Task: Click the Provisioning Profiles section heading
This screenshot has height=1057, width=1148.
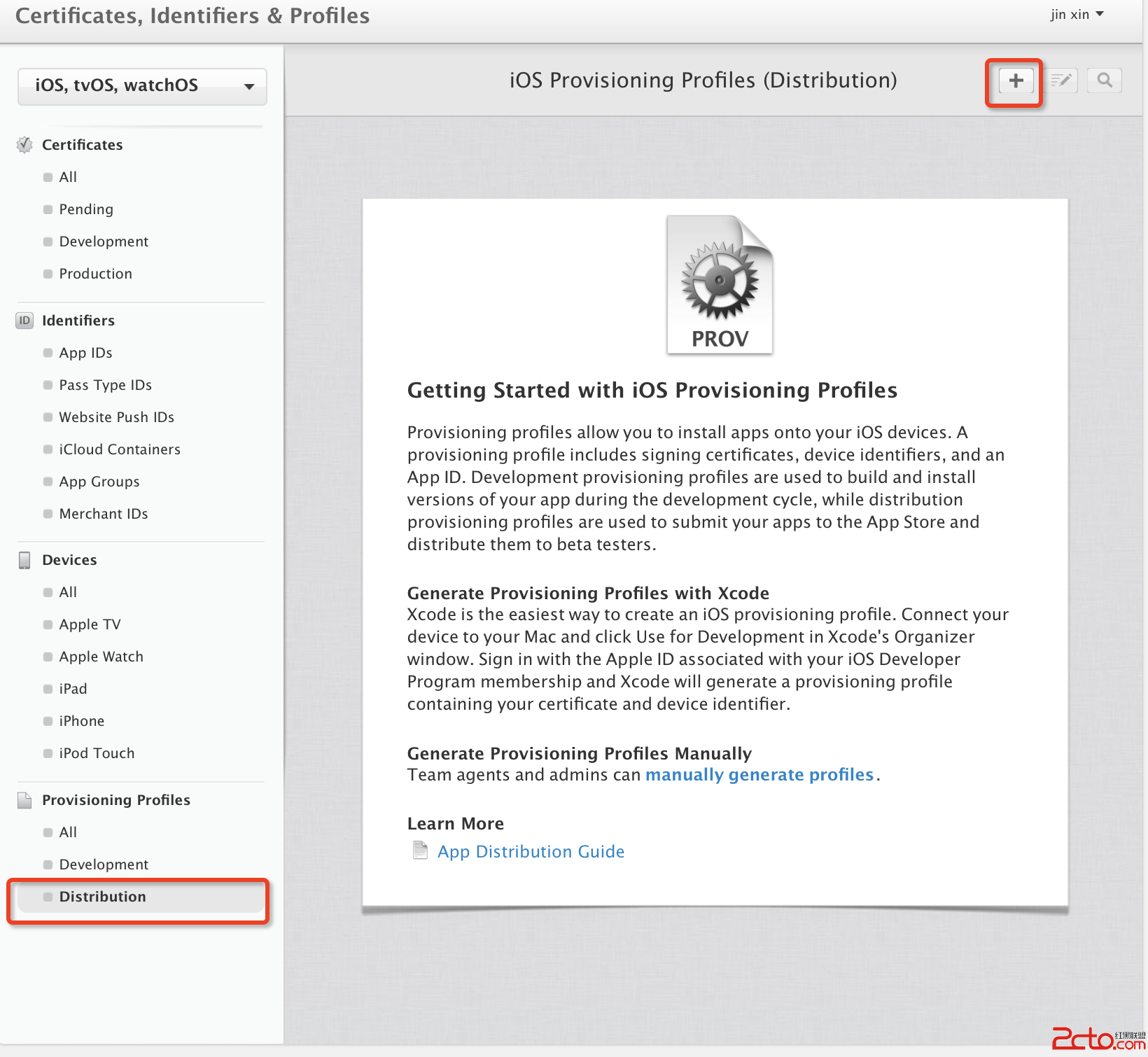Action: pyautogui.click(x=116, y=800)
